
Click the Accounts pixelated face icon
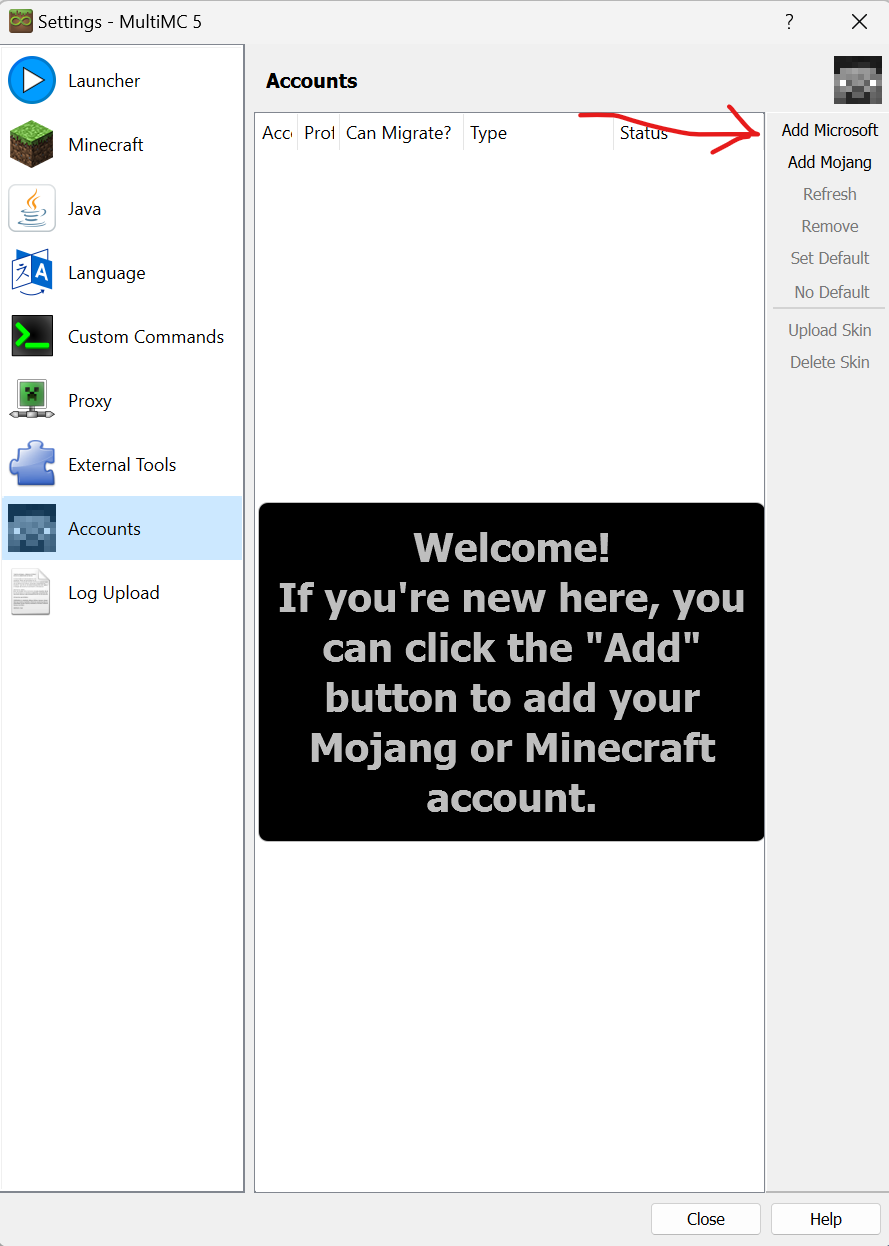pos(32,529)
